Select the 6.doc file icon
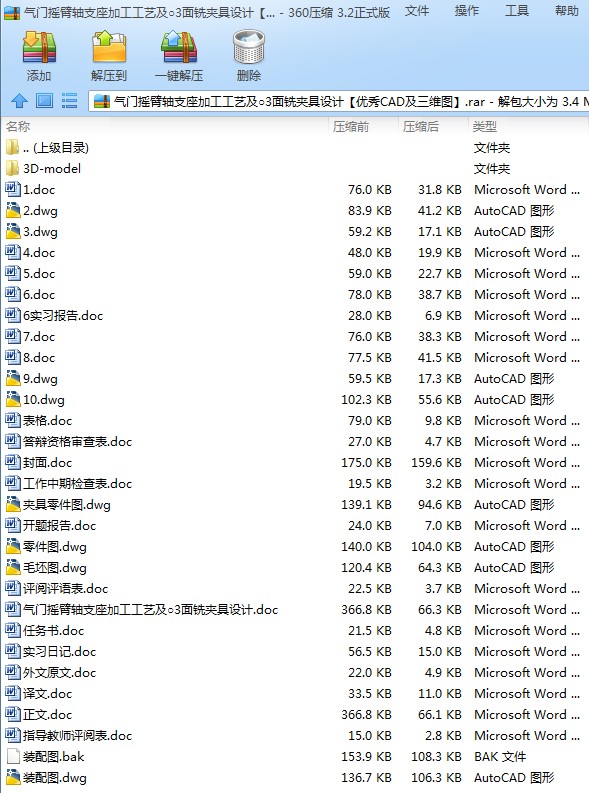The image size is (589, 793). click(13, 294)
